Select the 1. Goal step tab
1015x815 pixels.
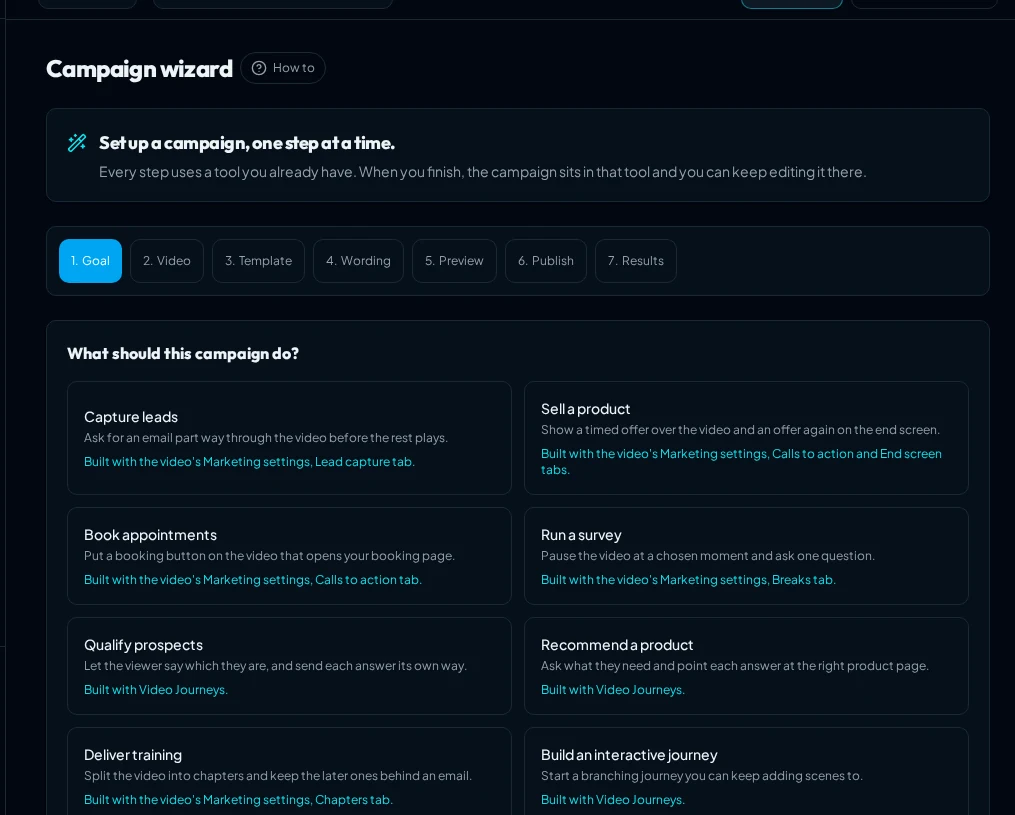(91, 261)
